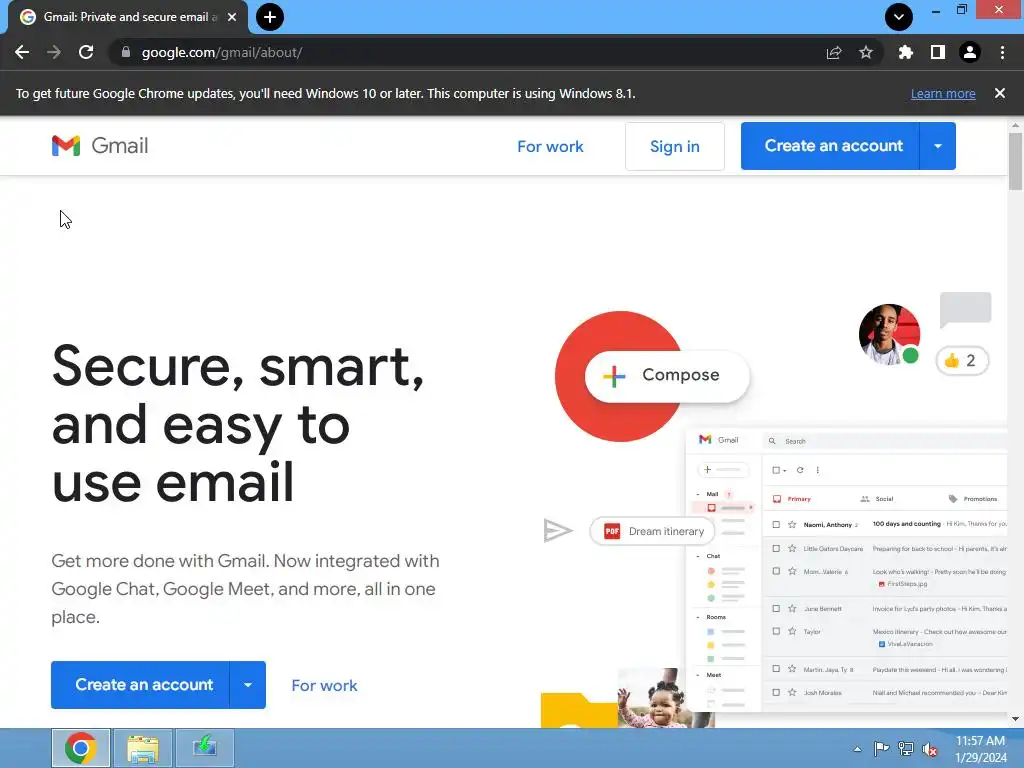The image size is (1024, 768).
Task: Click the Social tab in the inbox illustration
Action: pyautogui.click(x=877, y=499)
